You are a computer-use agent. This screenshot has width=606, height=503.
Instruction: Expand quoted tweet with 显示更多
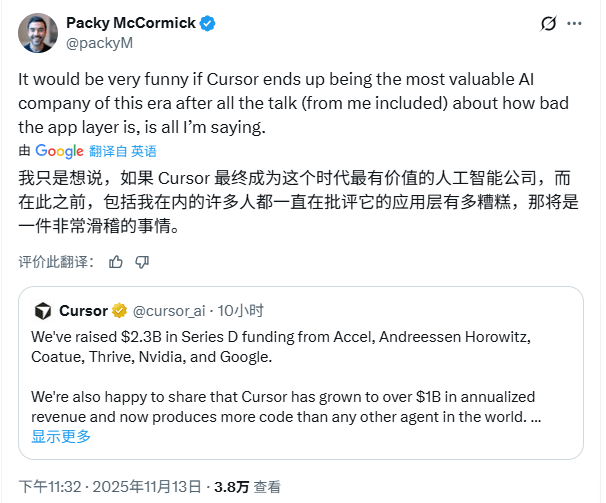[61, 436]
